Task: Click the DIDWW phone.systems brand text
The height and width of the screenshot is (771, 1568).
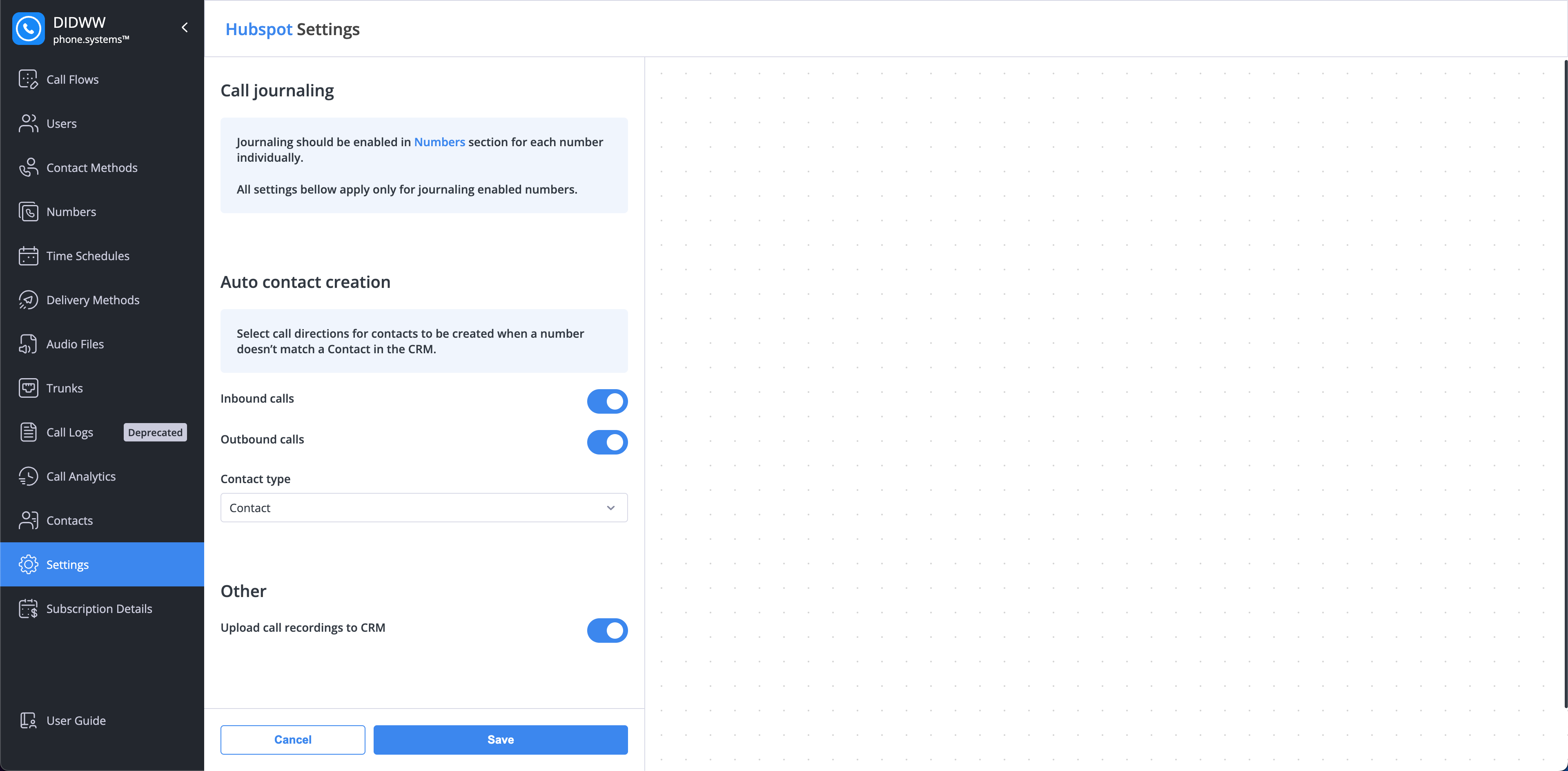Action: click(x=91, y=29)
